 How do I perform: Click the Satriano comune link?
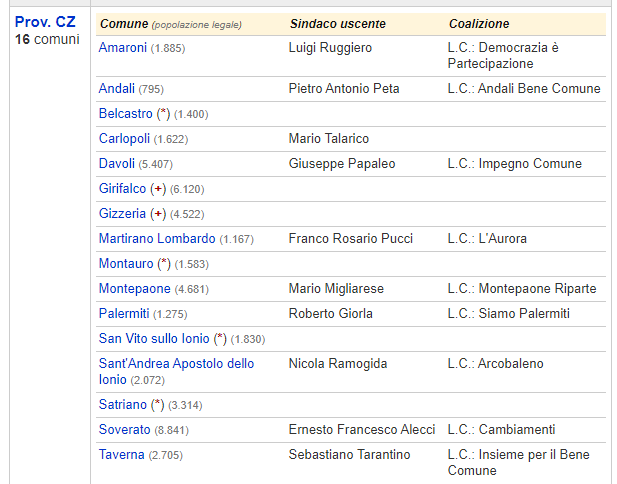click(x=122, y=405)
